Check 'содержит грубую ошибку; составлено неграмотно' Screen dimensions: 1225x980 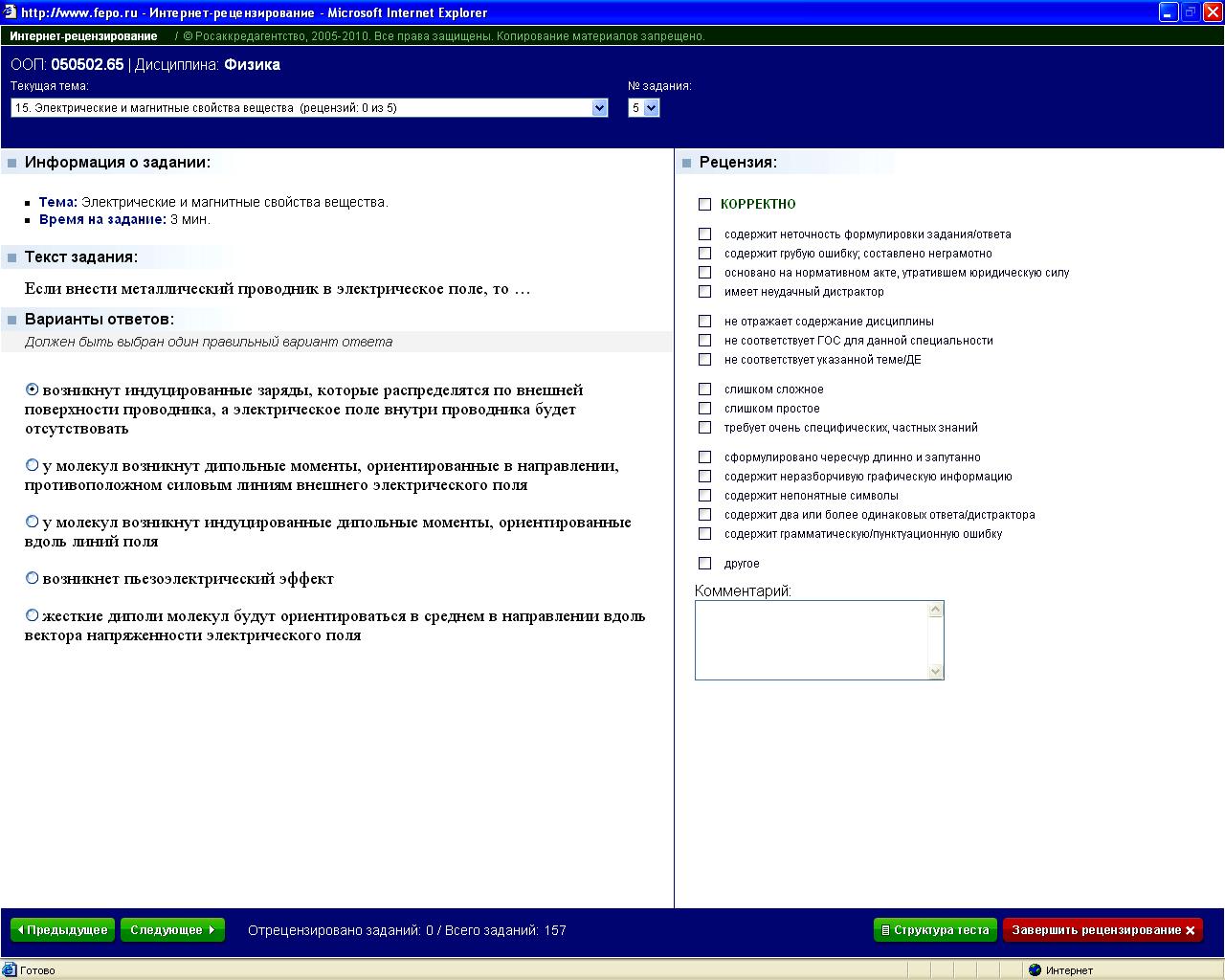click(x=705, y=253)
